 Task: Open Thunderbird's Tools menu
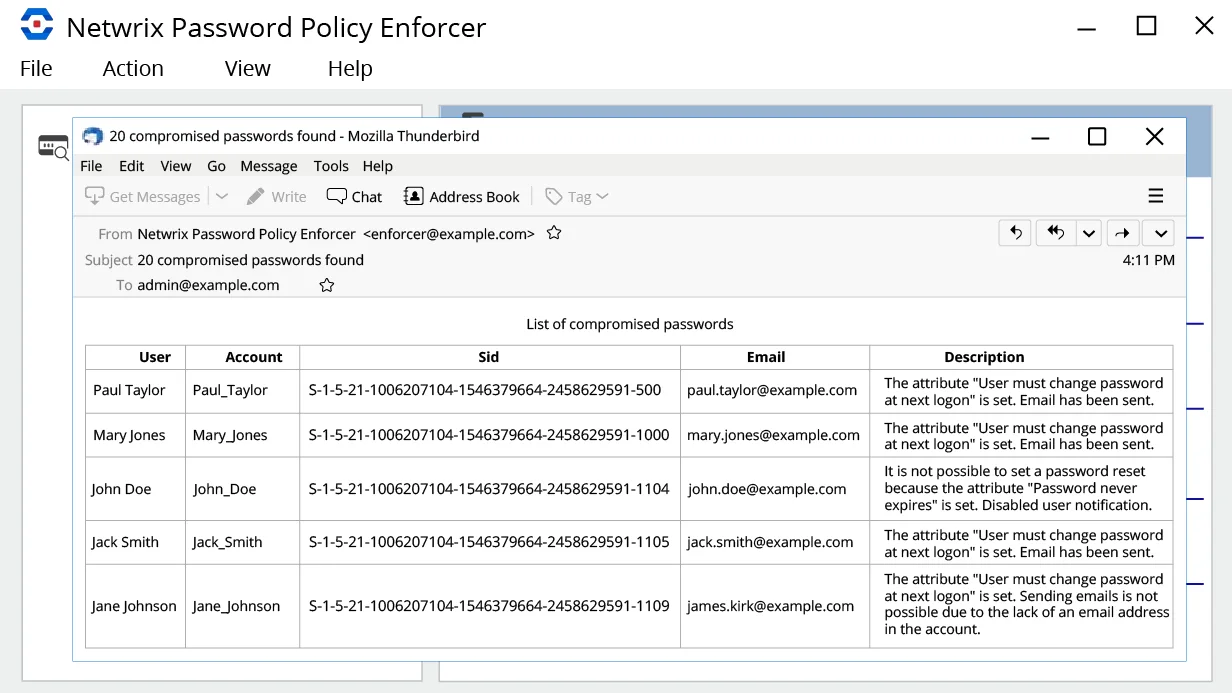click(331, 166)
